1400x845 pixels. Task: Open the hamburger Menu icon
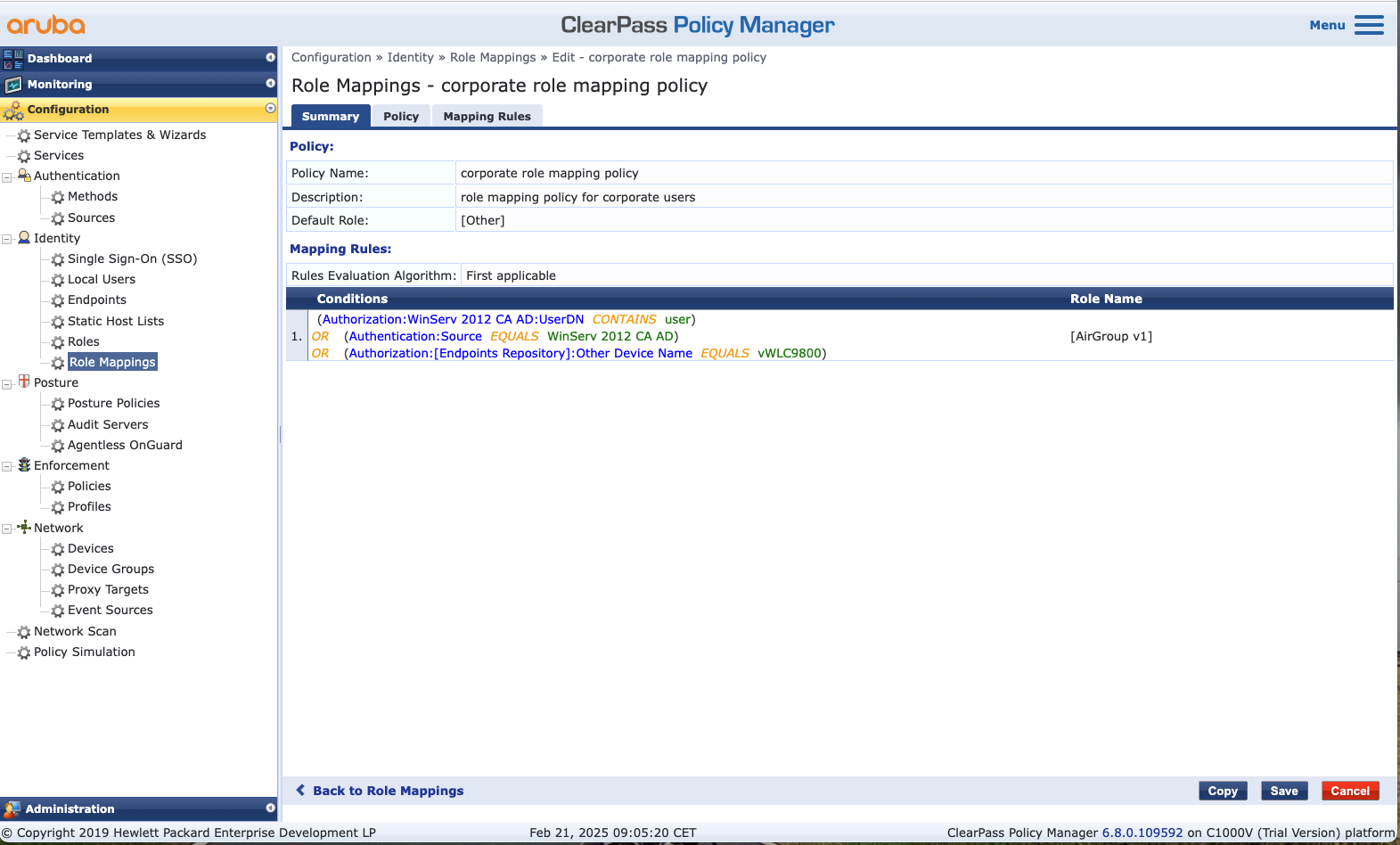point(1369,25)
